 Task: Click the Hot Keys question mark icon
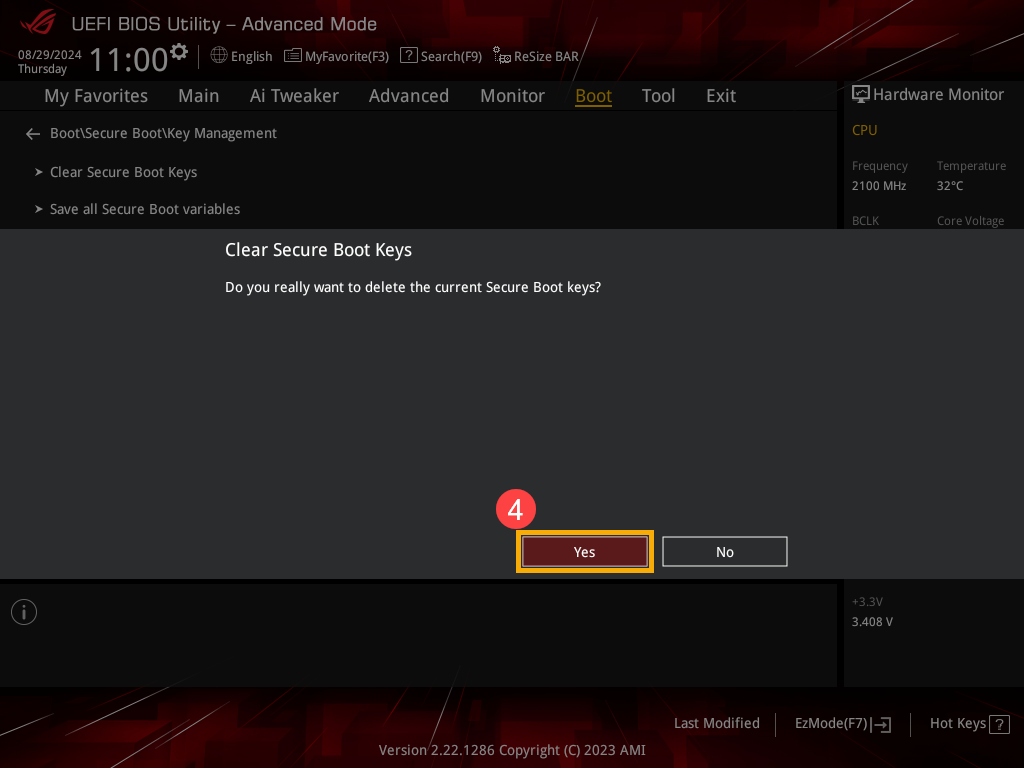[999, 724]
